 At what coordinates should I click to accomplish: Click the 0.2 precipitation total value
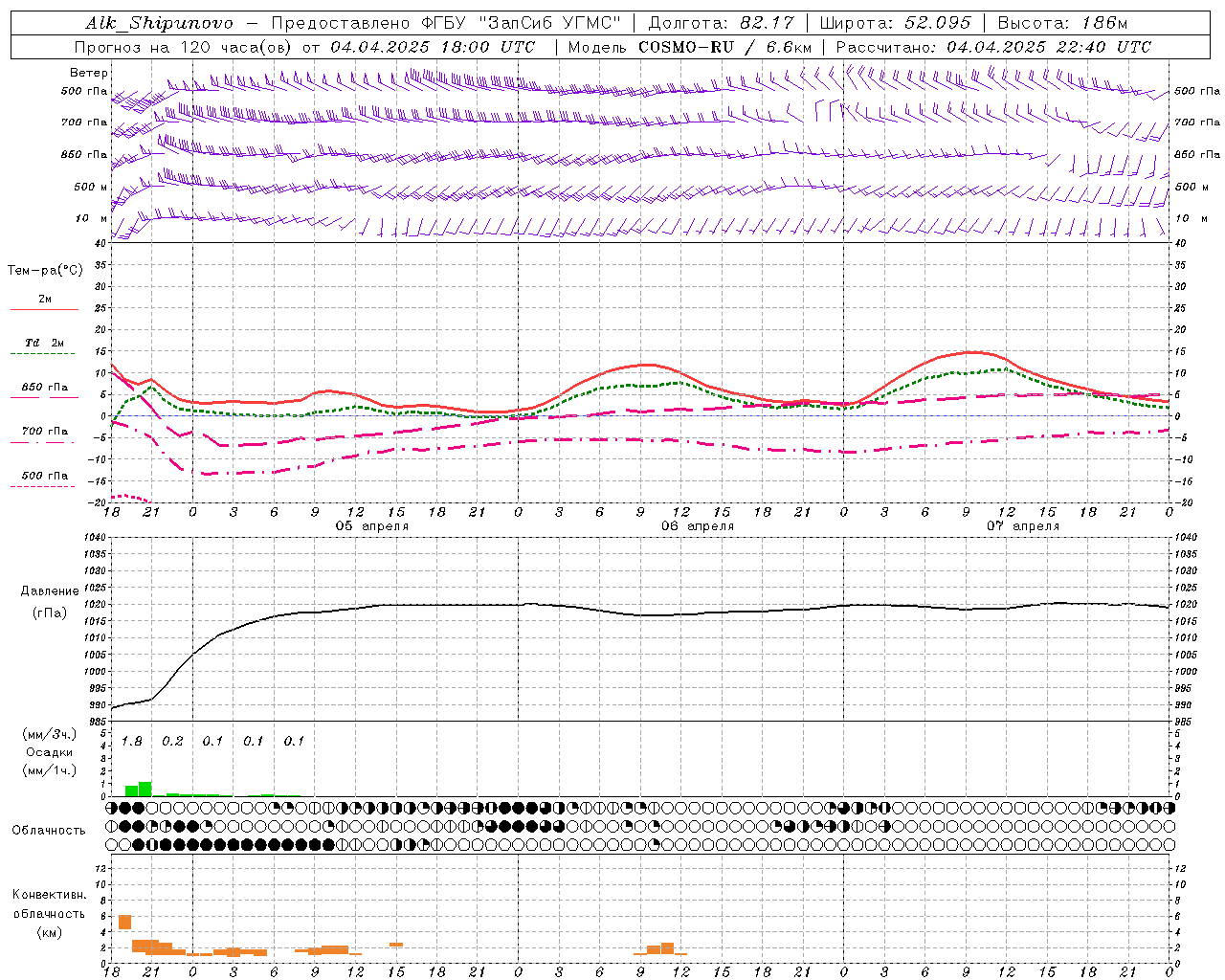(x=172, y=742)
